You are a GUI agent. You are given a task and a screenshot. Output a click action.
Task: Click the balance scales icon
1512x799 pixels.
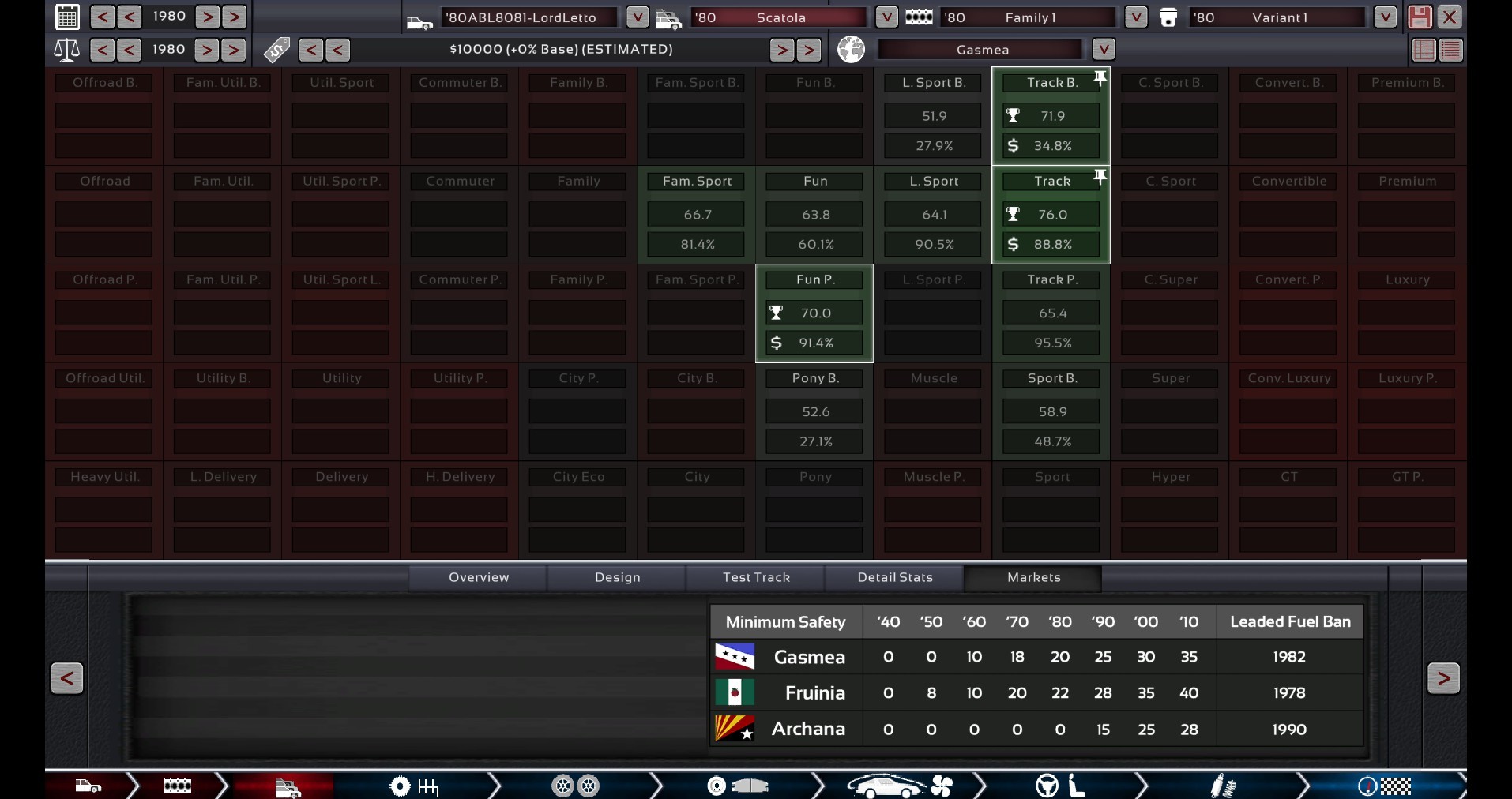[66, 51]
